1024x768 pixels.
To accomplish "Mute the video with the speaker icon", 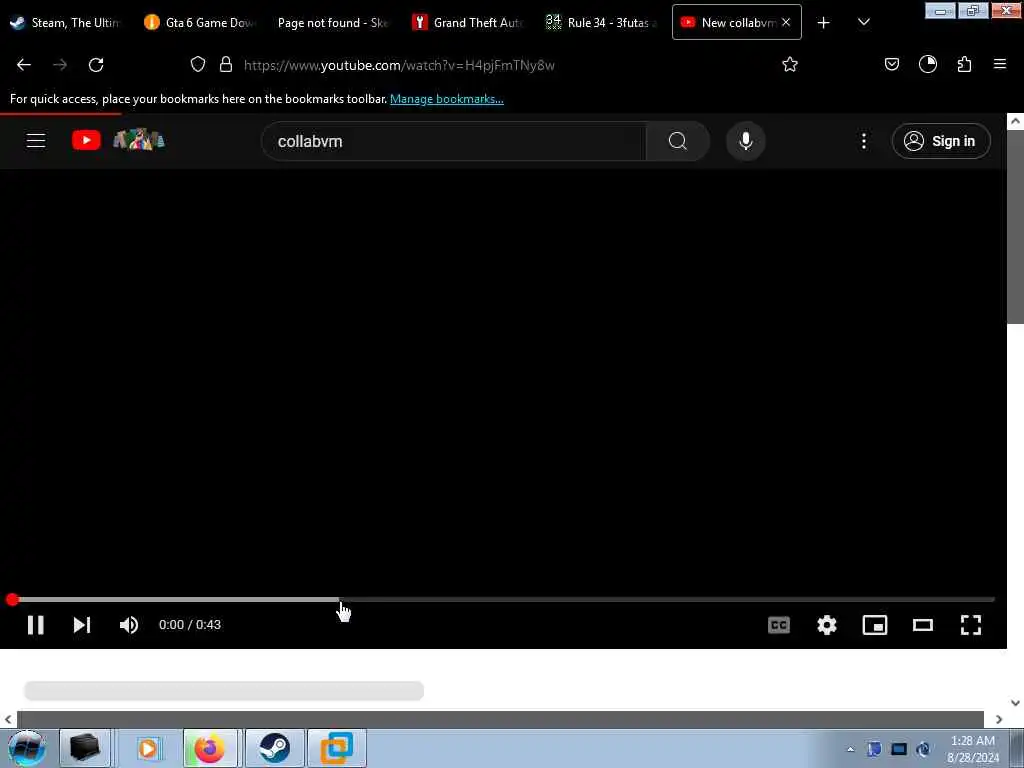I will (129, 625).
